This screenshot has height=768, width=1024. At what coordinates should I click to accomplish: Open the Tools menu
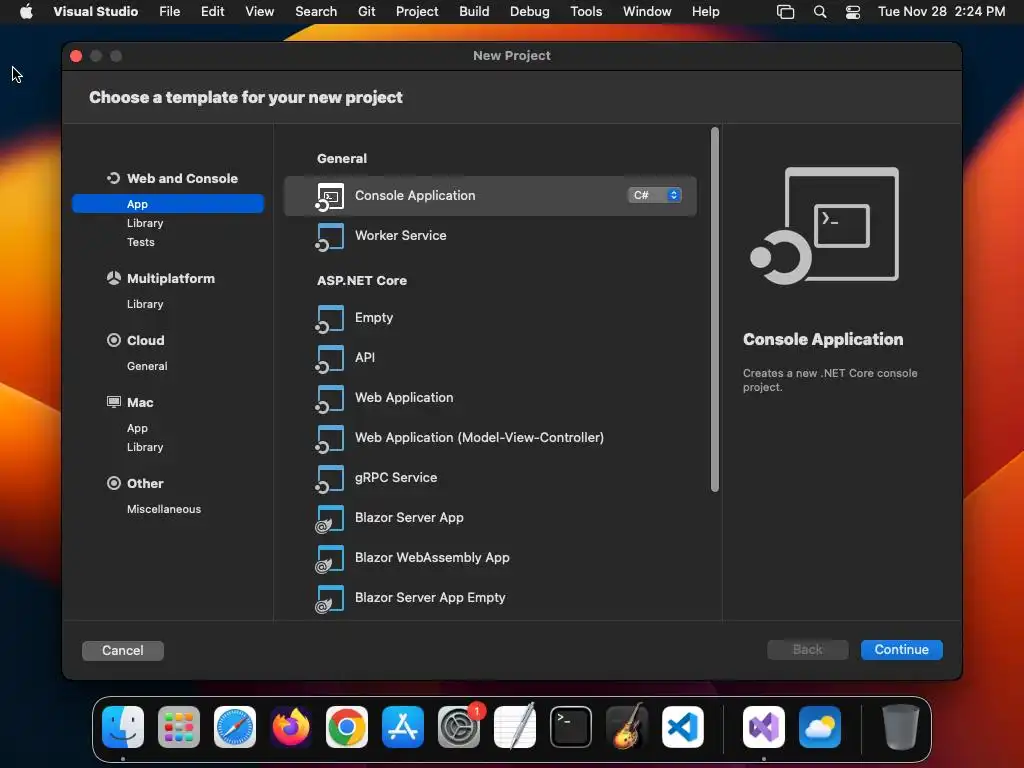click(x=586, y=11)
